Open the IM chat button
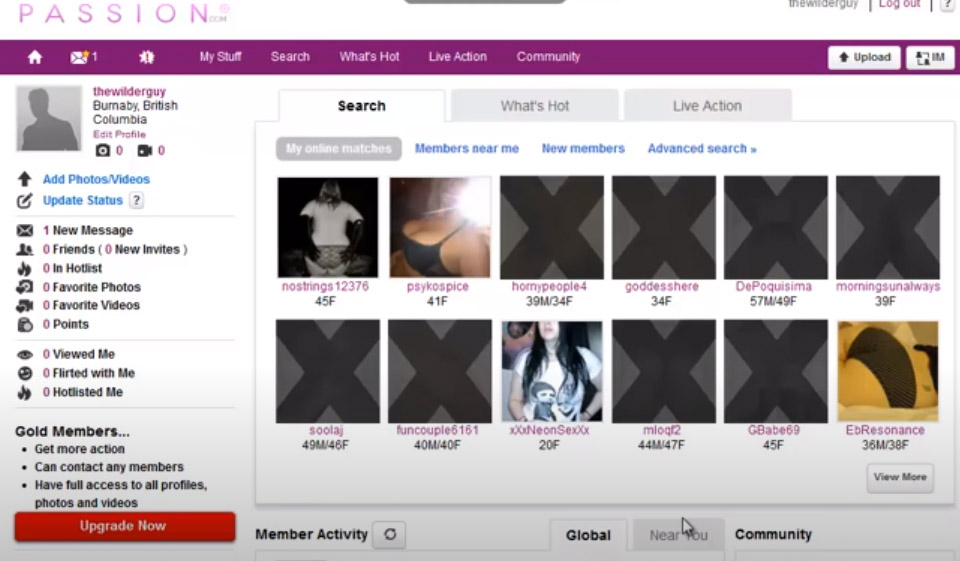 click(930, 58)
